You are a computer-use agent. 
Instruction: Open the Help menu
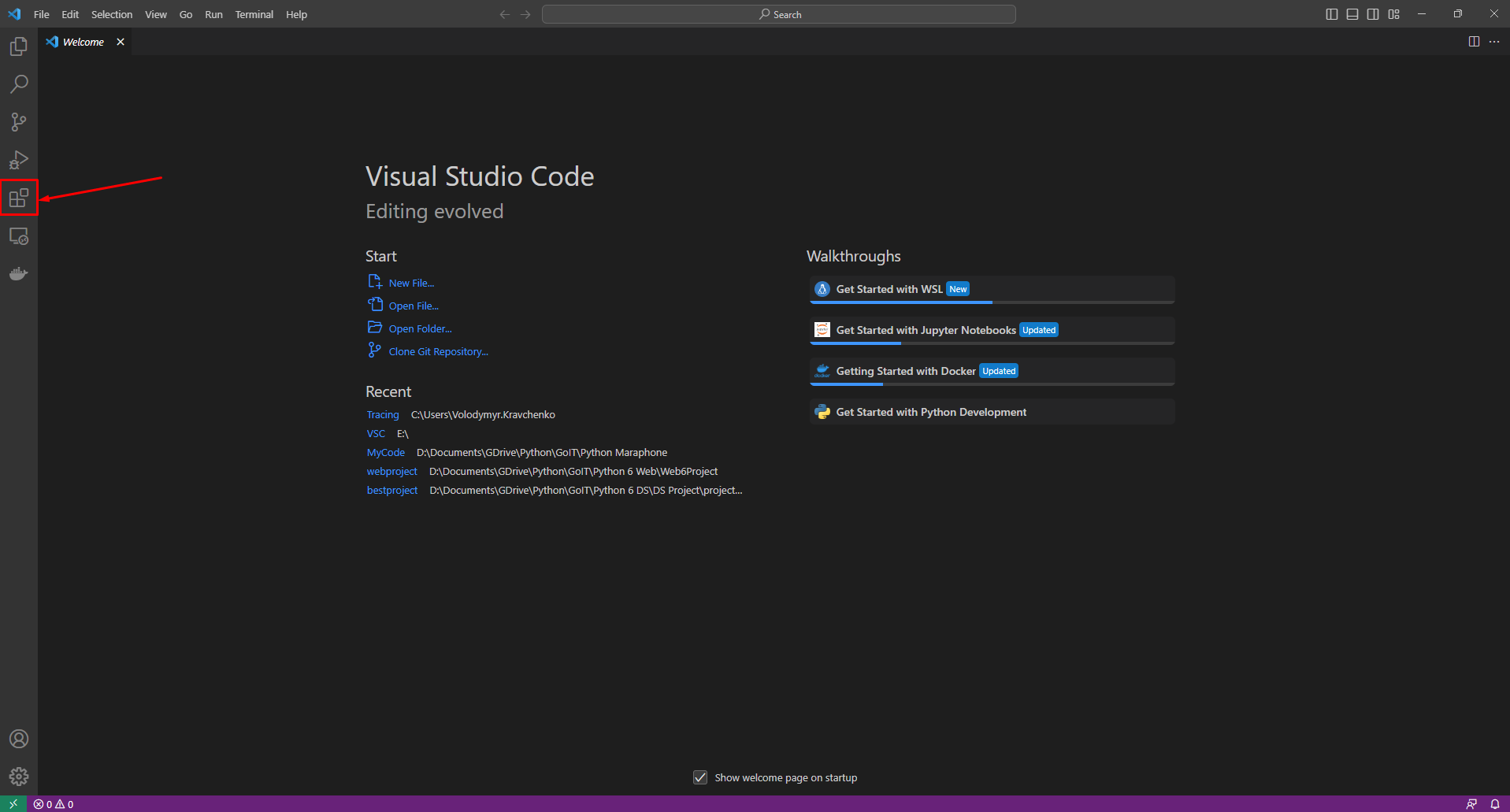click(x=297, y=14)
